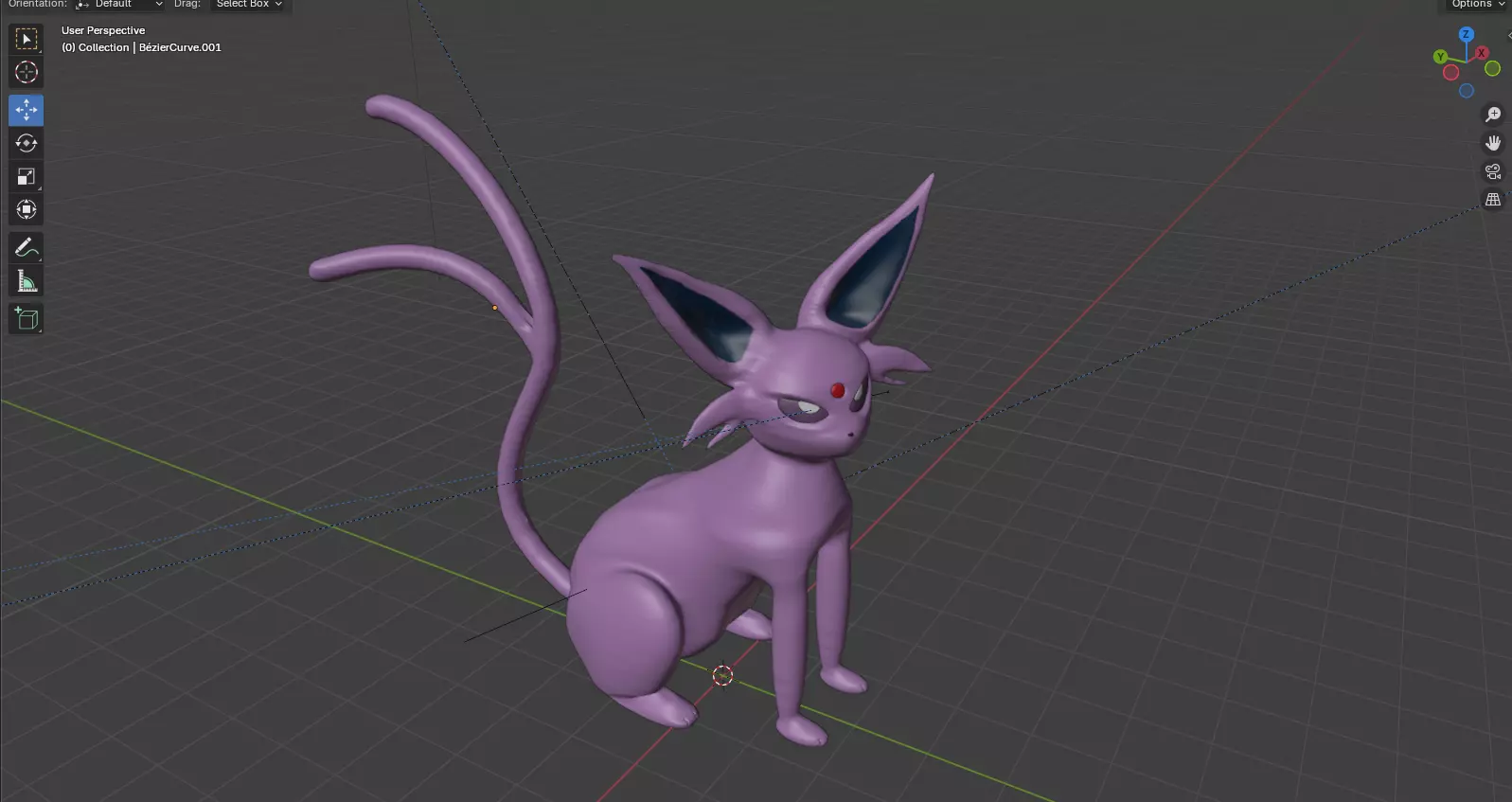Open the Drag Select Box dropdown
Viewport: 1512px width, 802px height.
click(249, 5)
